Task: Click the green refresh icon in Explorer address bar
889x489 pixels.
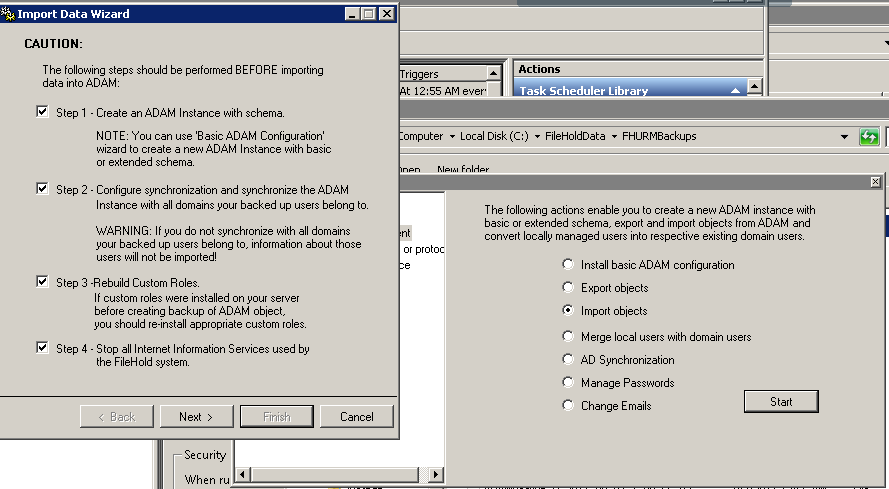Action: click(x=869, y=137)
